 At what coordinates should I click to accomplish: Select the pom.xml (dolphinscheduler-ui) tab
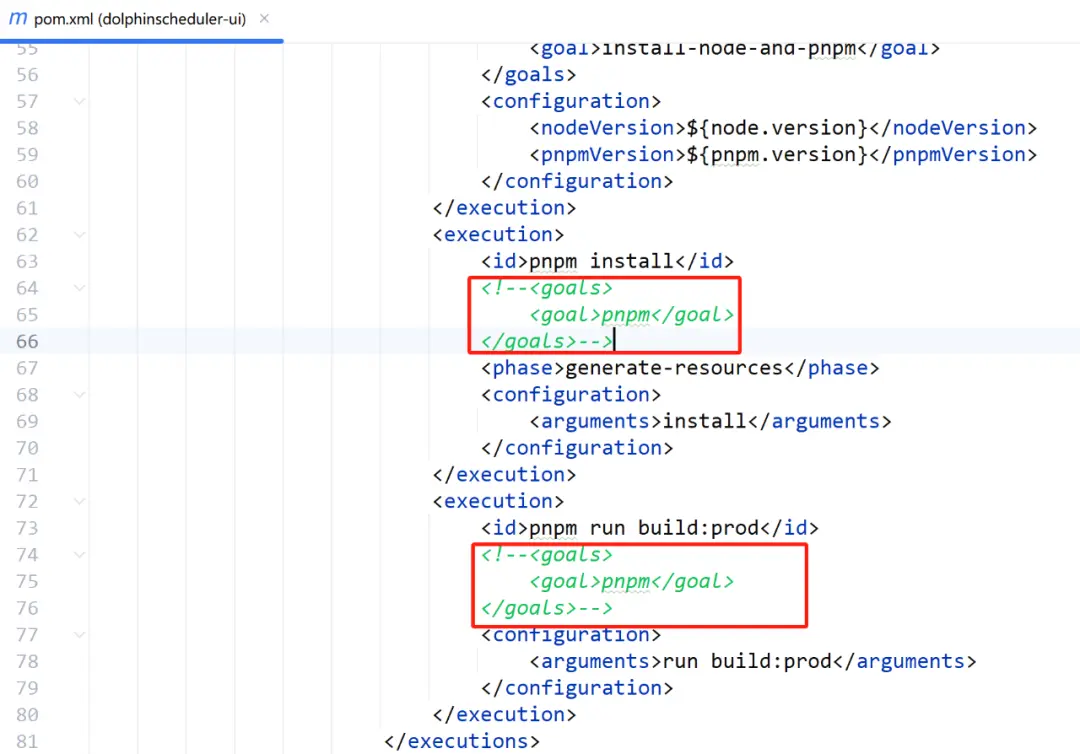(x=140, y=19)
